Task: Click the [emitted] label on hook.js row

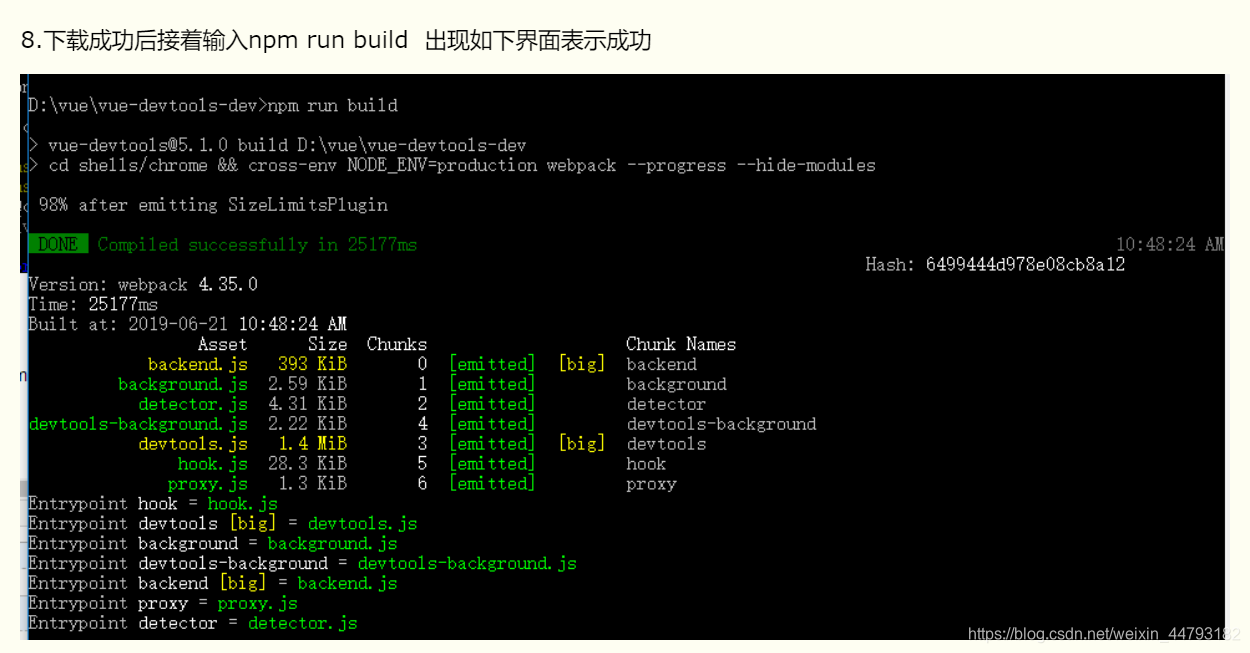Action: click(491, 463)
